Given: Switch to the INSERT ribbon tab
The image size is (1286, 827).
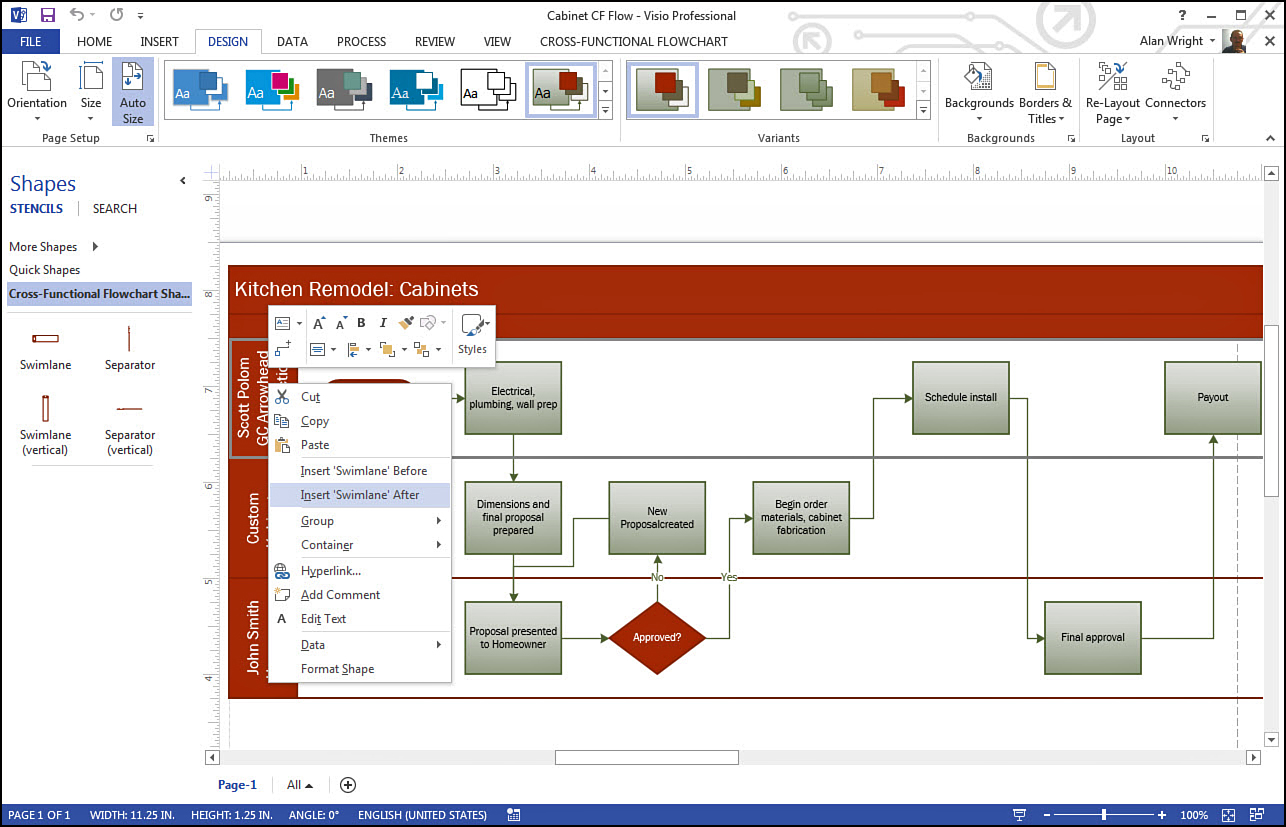Looking at the screenshot, I should coord(159,41).
